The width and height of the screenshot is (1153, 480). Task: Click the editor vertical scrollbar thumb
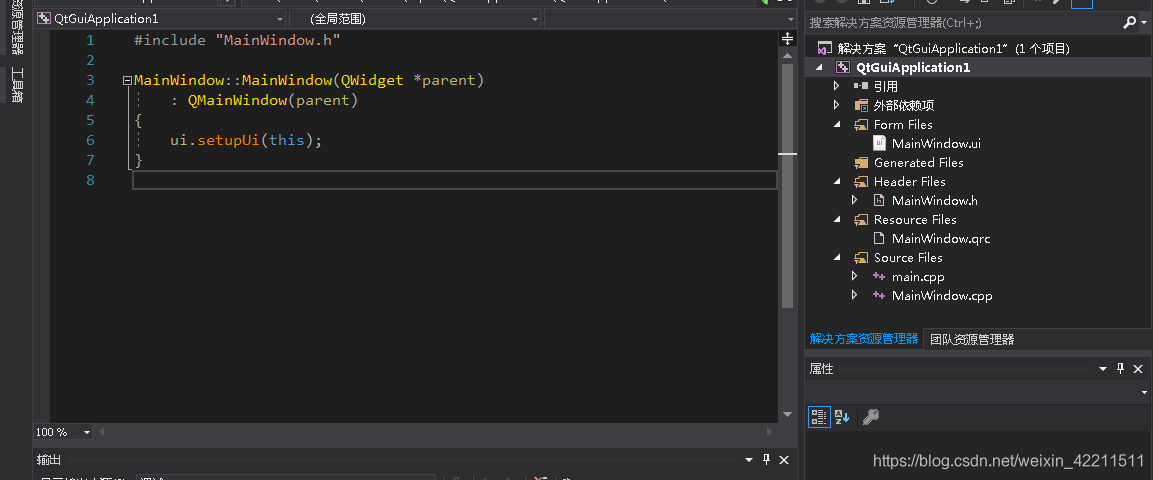tap(788, 185)
